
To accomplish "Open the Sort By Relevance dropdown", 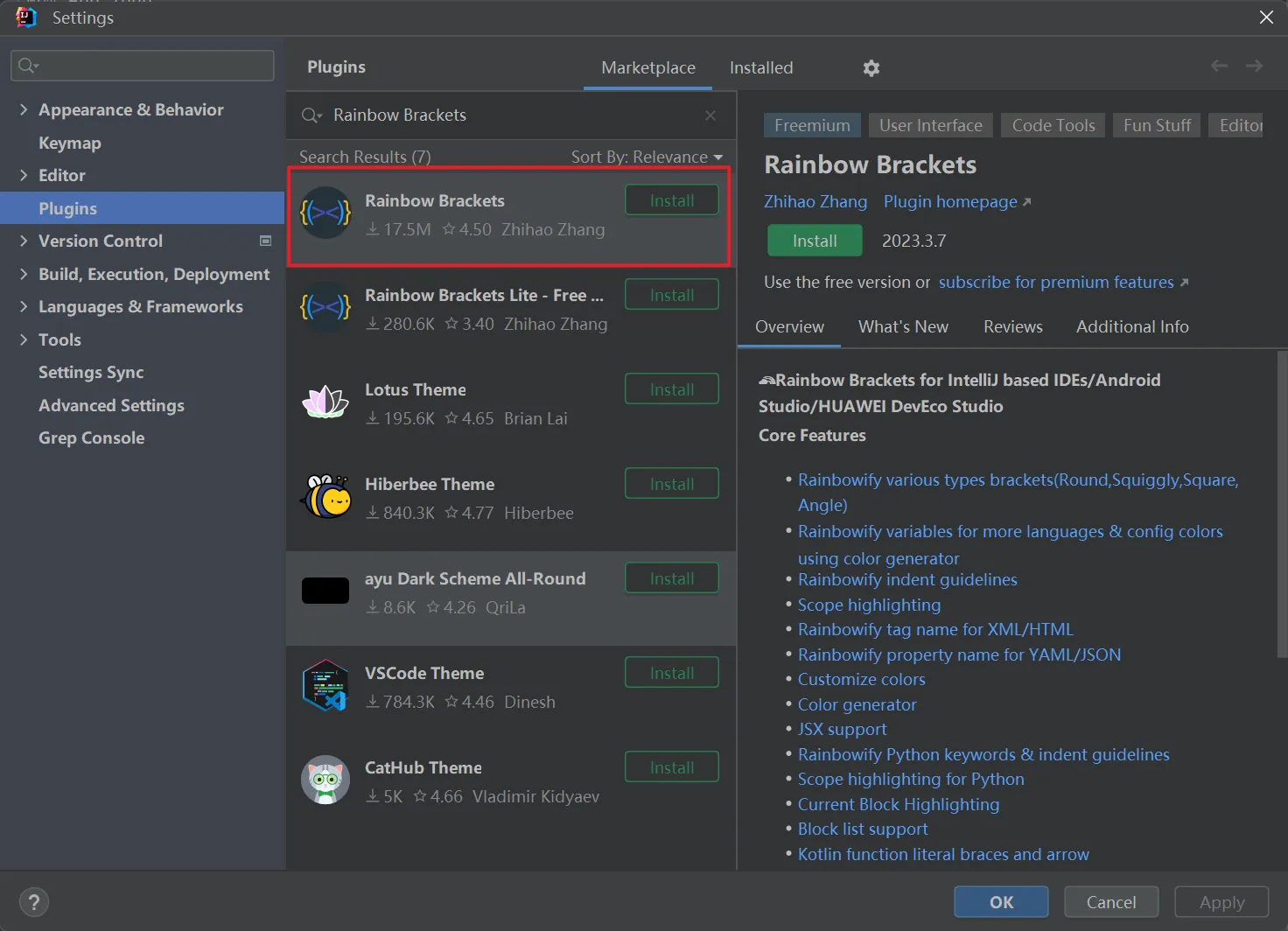I will 647,157.
